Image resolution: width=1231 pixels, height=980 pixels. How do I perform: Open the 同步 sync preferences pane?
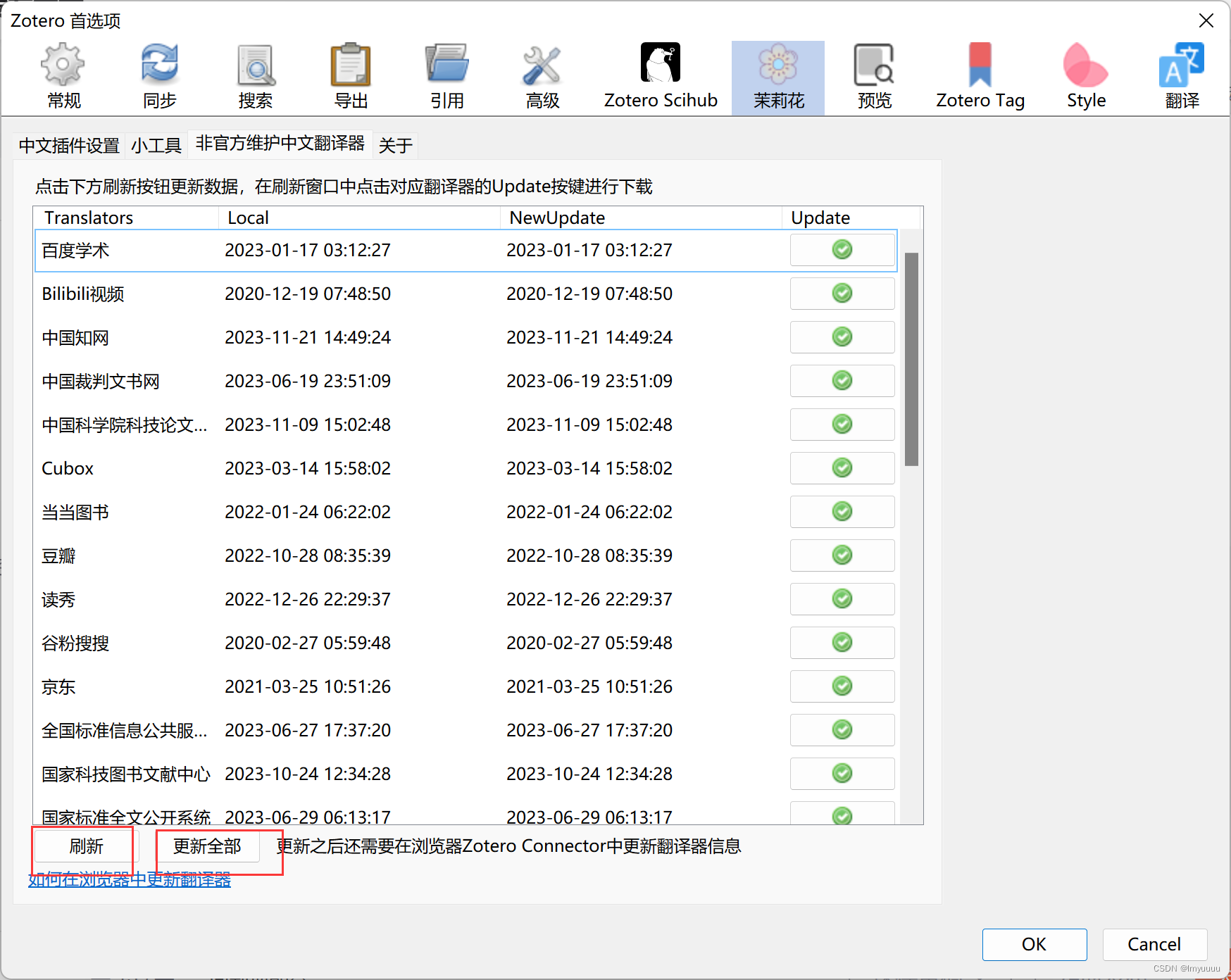pos(160,77)
